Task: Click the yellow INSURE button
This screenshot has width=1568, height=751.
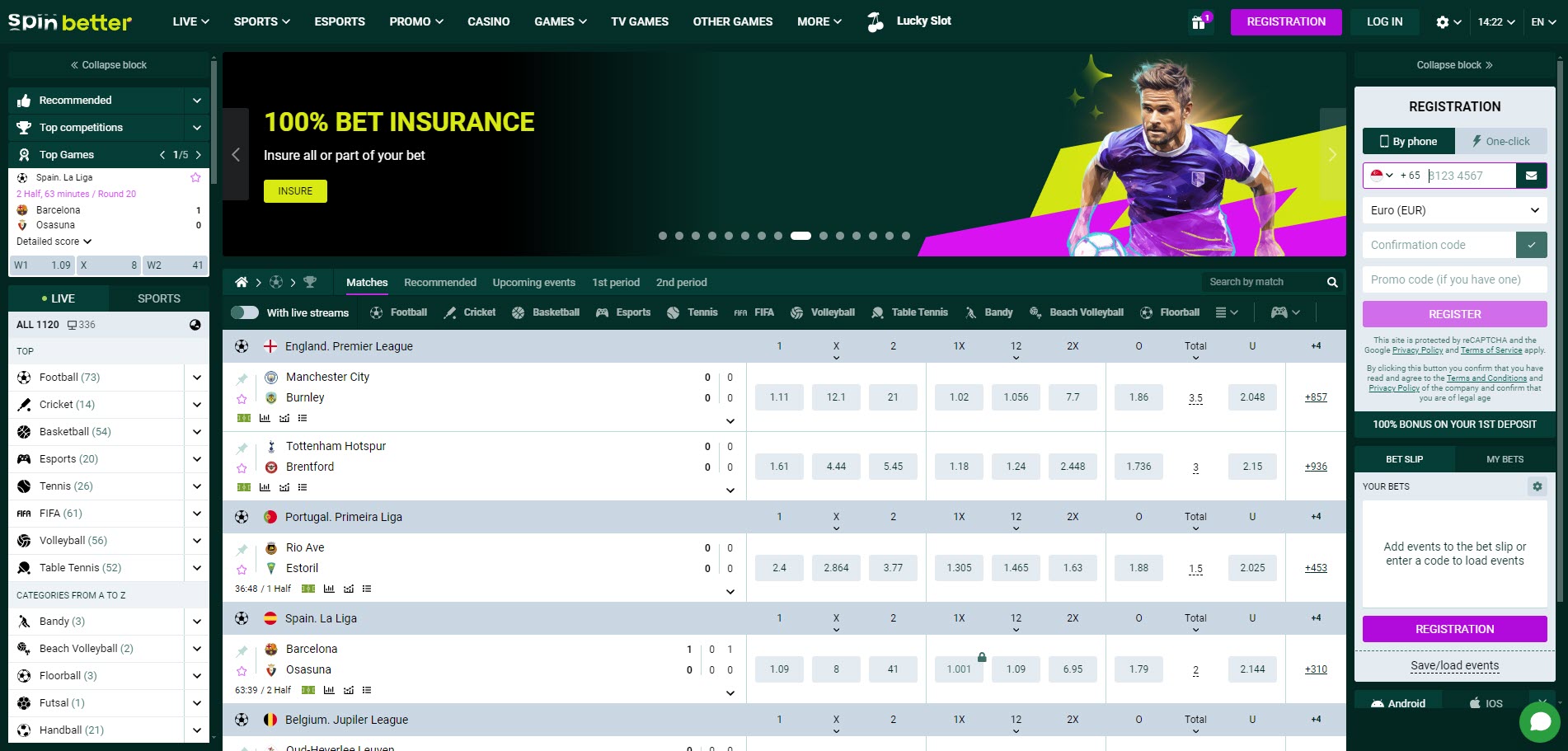Action: (x=295, y=191)
